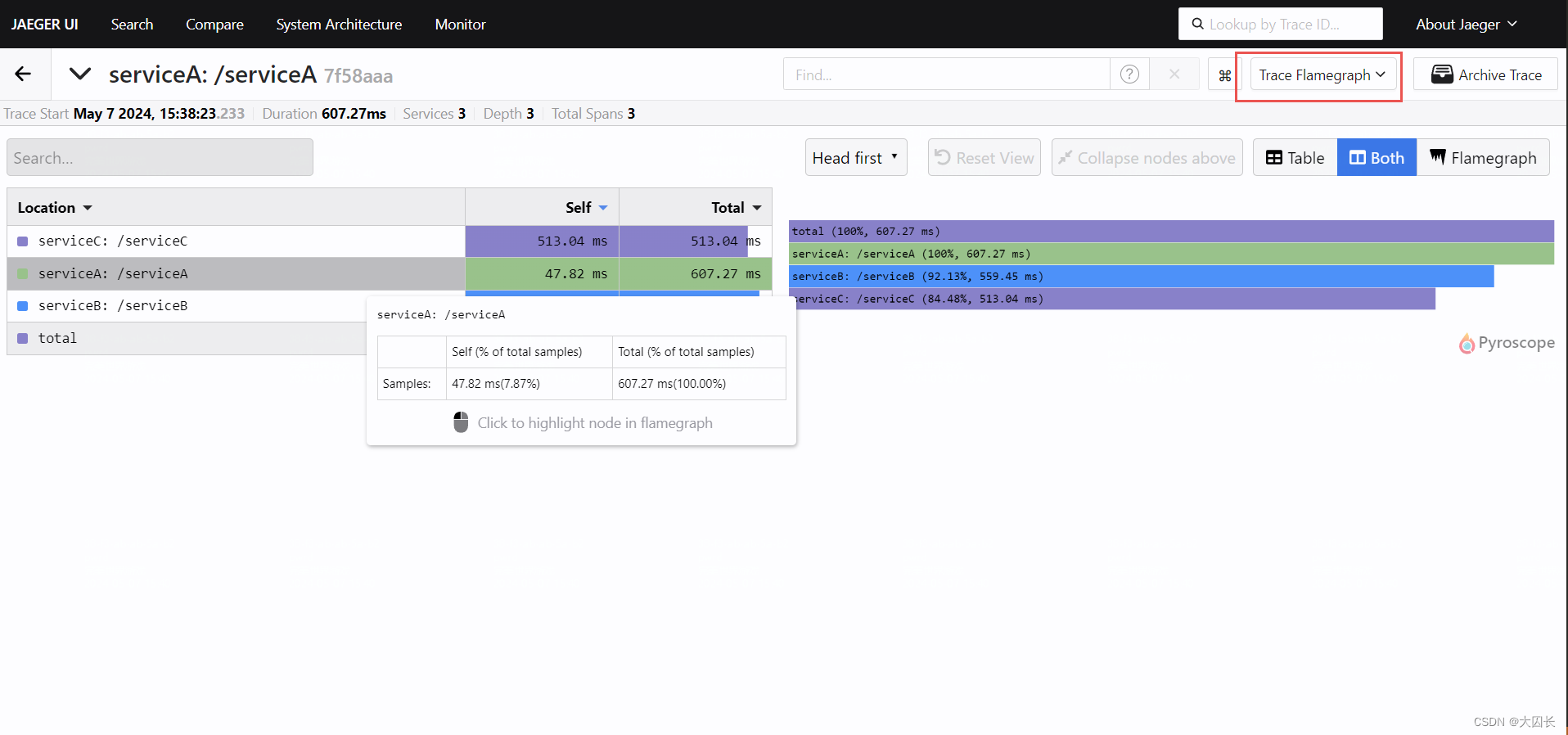Click the 513.04 ms Self cell

coord(543,241)
